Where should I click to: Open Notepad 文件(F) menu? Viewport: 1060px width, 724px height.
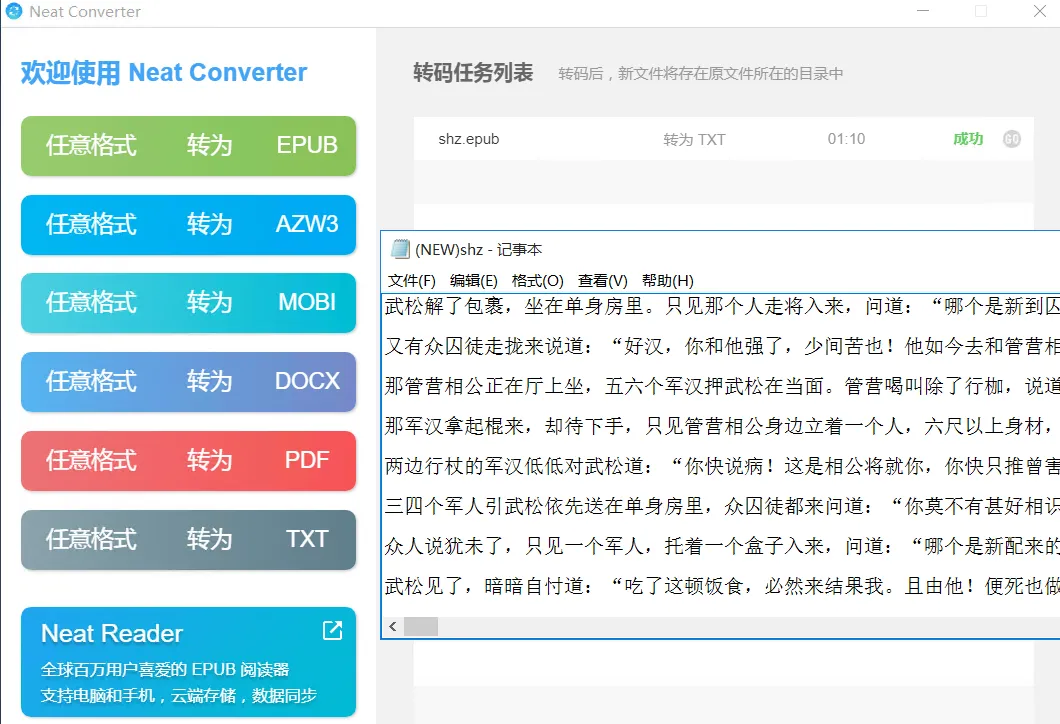click(412, 281)
